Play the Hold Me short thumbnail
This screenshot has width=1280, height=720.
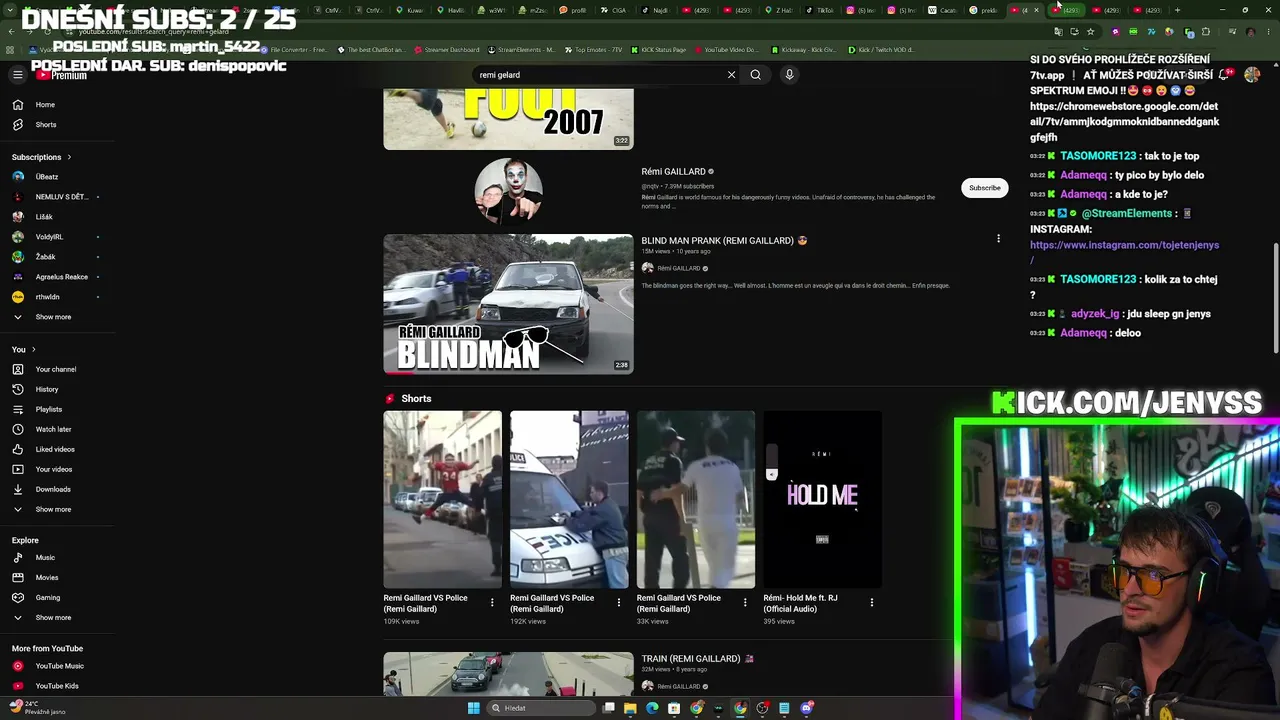[822, 499]
